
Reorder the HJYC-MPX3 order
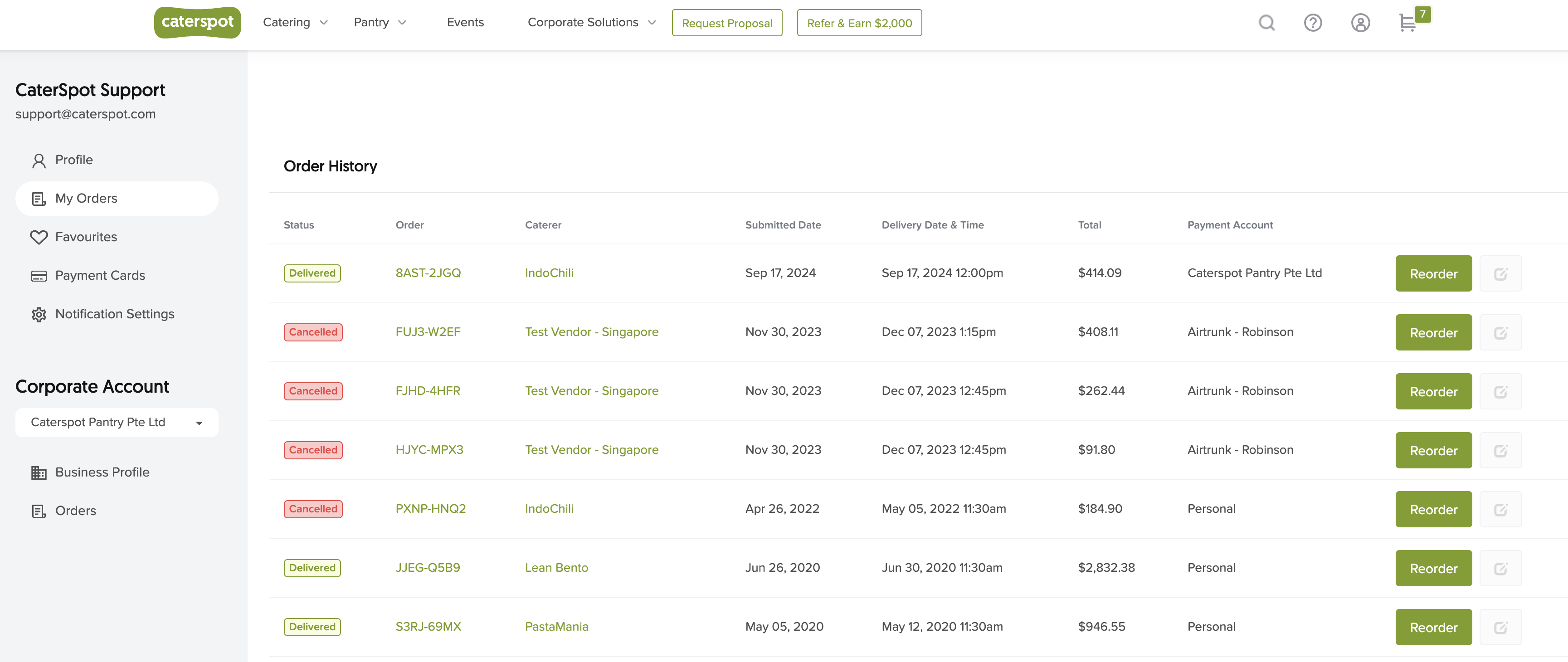click(x=1433, y=450)
